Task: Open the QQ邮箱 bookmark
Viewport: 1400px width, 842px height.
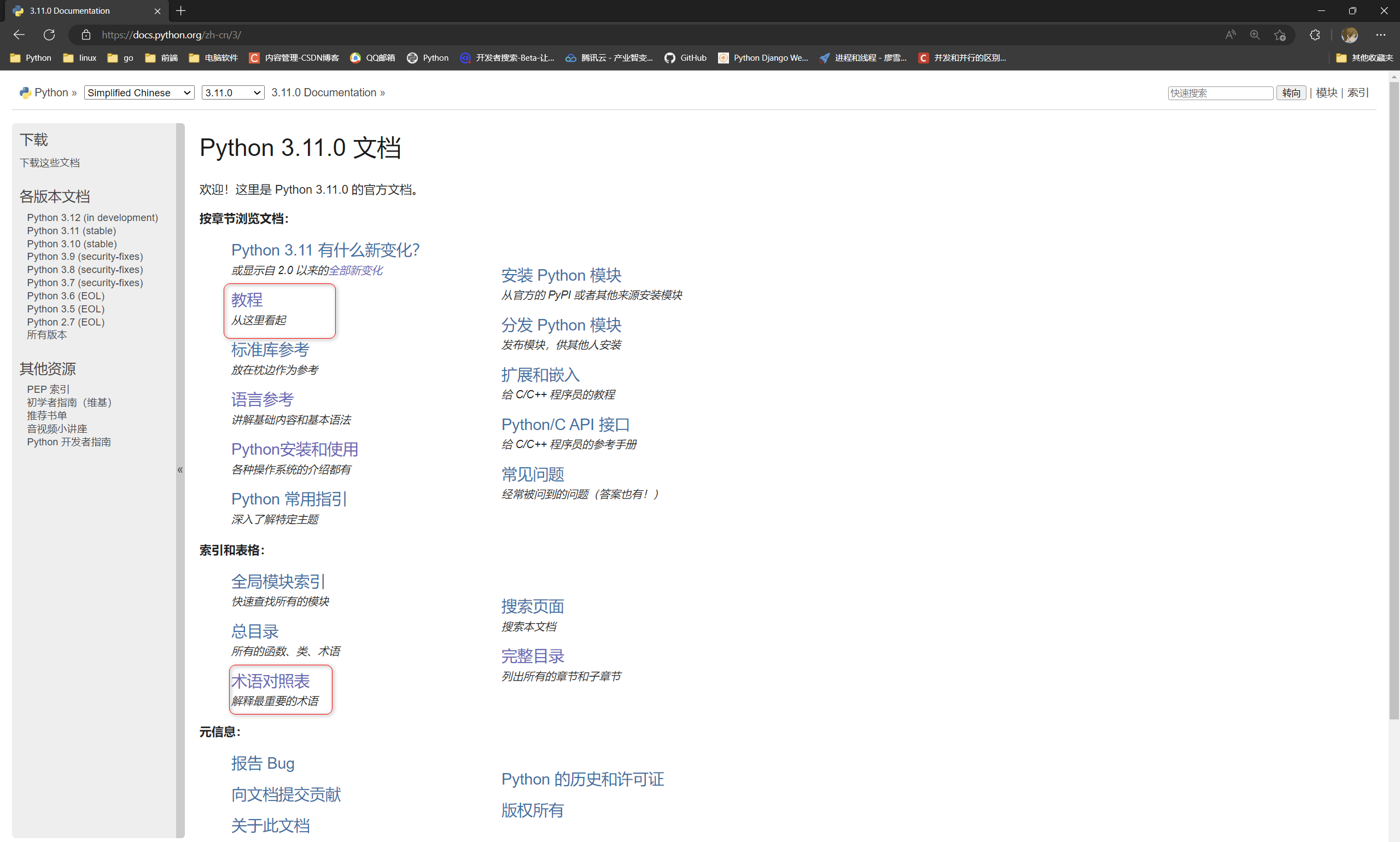Action: (372, 57)
